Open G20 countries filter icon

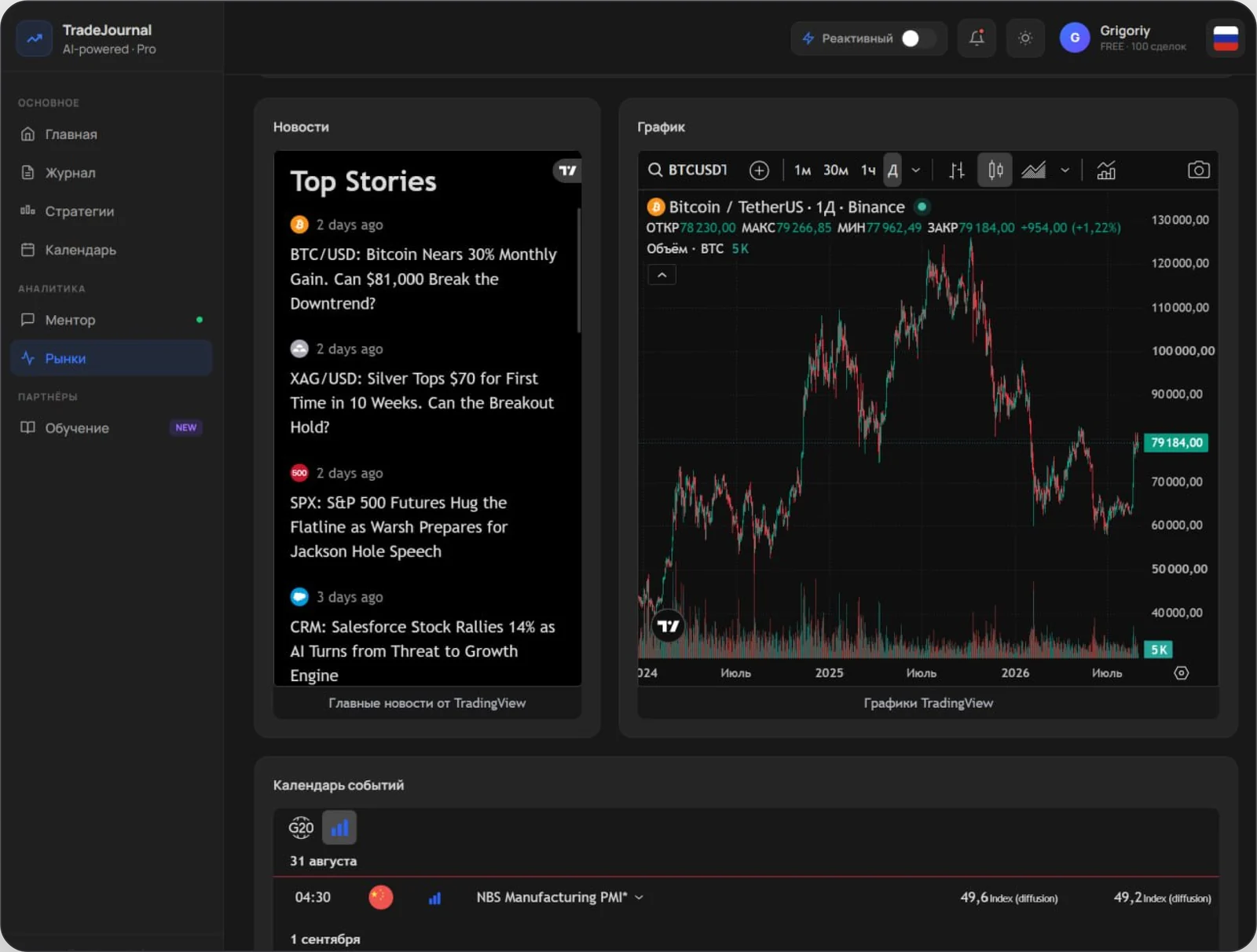point(301,827)
